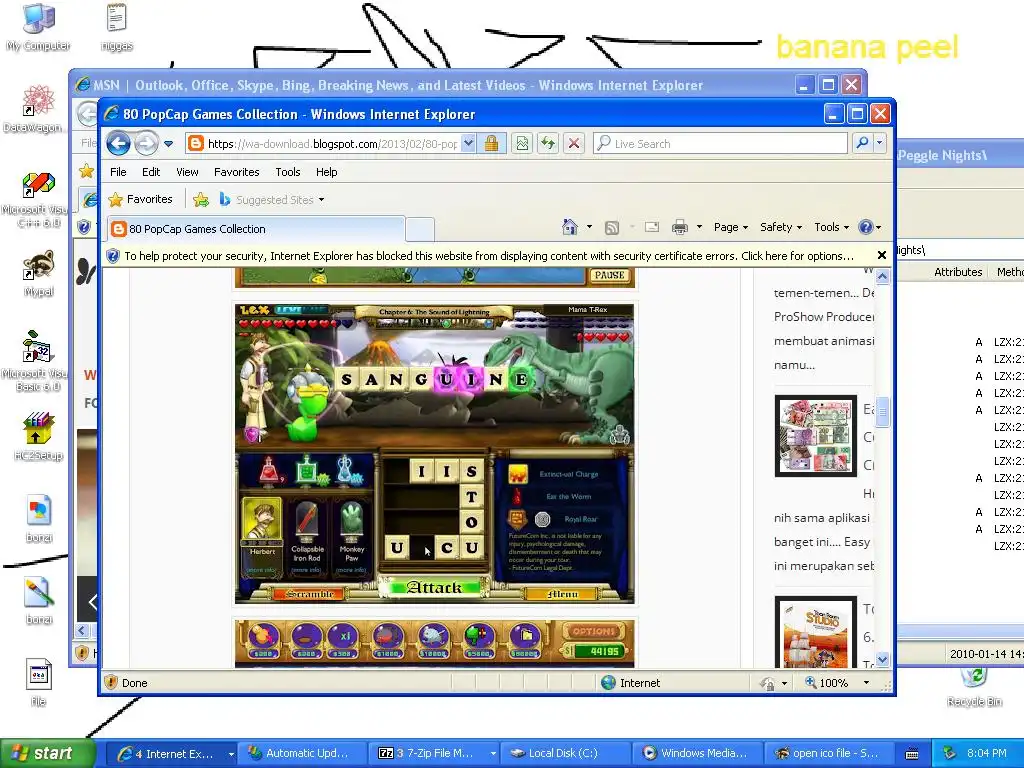Screen dimensions: 1024x768
Task: Click the Add to Favorites Bar icon
Action: point(200,200)
